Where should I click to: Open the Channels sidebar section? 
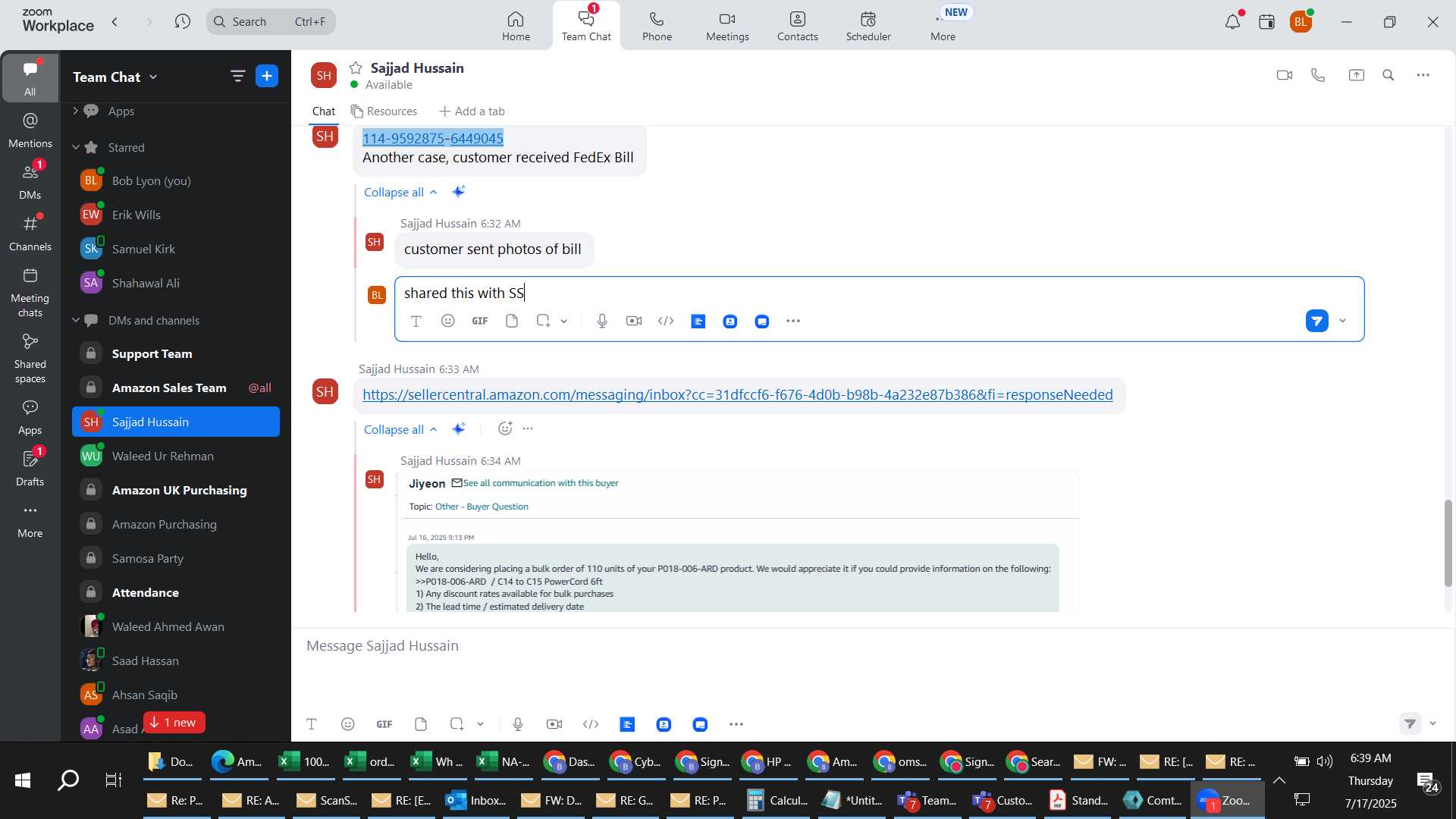tap(30, 233)
